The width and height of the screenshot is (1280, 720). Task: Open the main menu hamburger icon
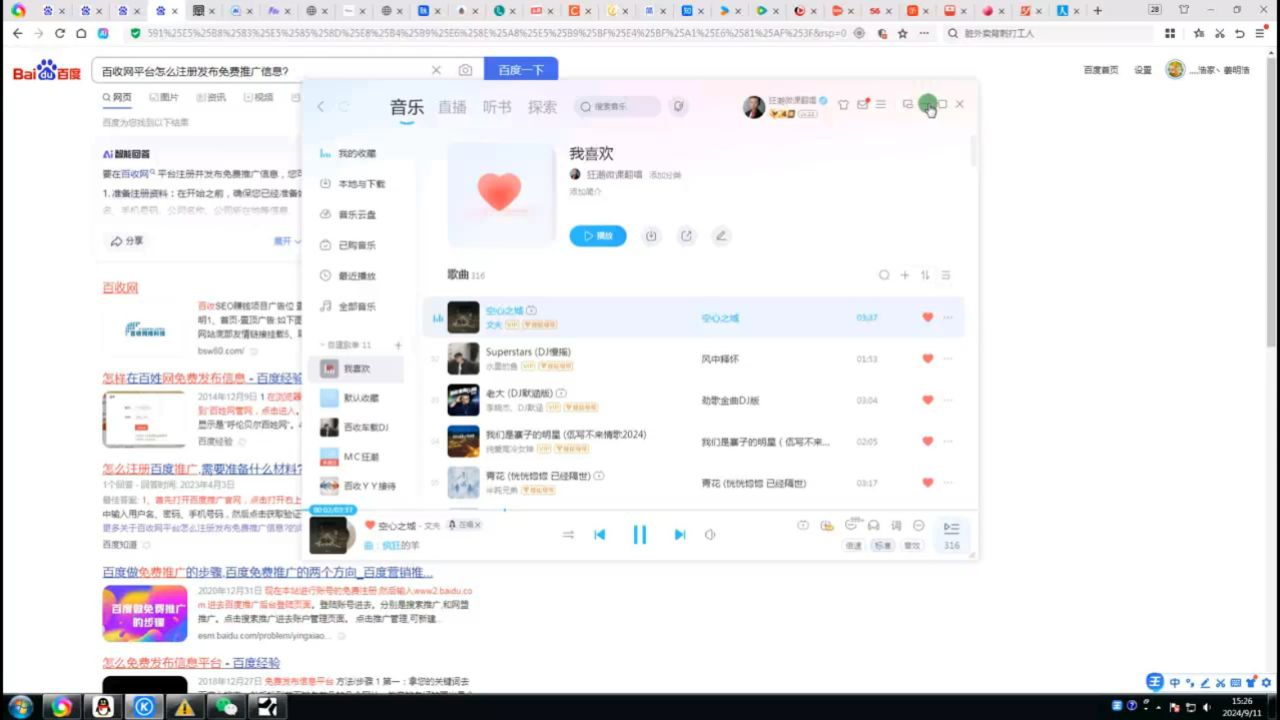(x=881, y=104)
